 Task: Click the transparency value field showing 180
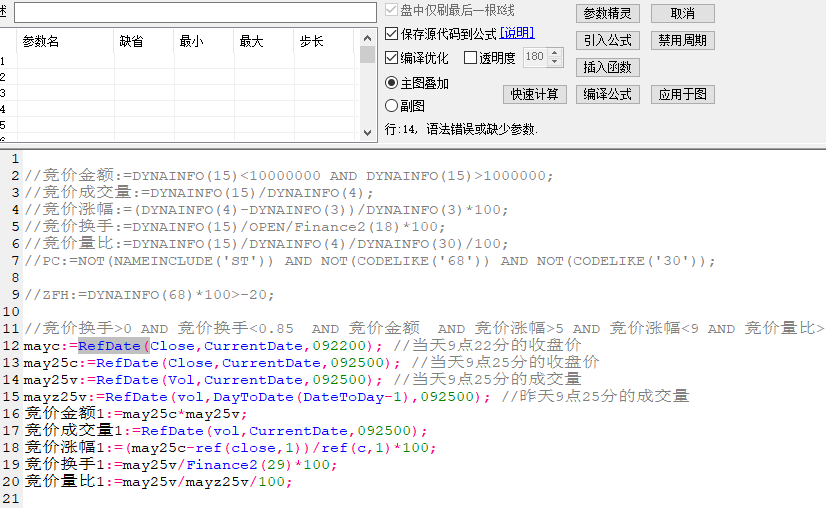coord(535,57)
